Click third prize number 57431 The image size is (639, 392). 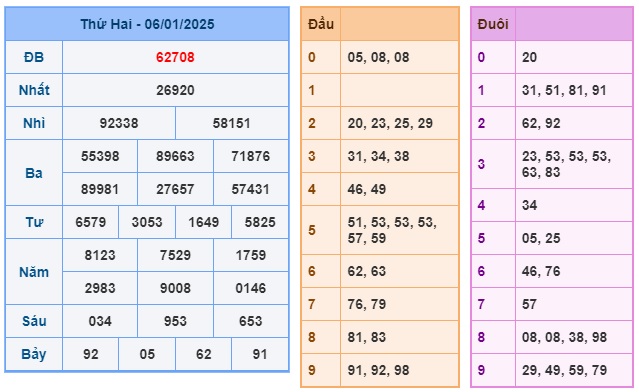tap(250, 189)
